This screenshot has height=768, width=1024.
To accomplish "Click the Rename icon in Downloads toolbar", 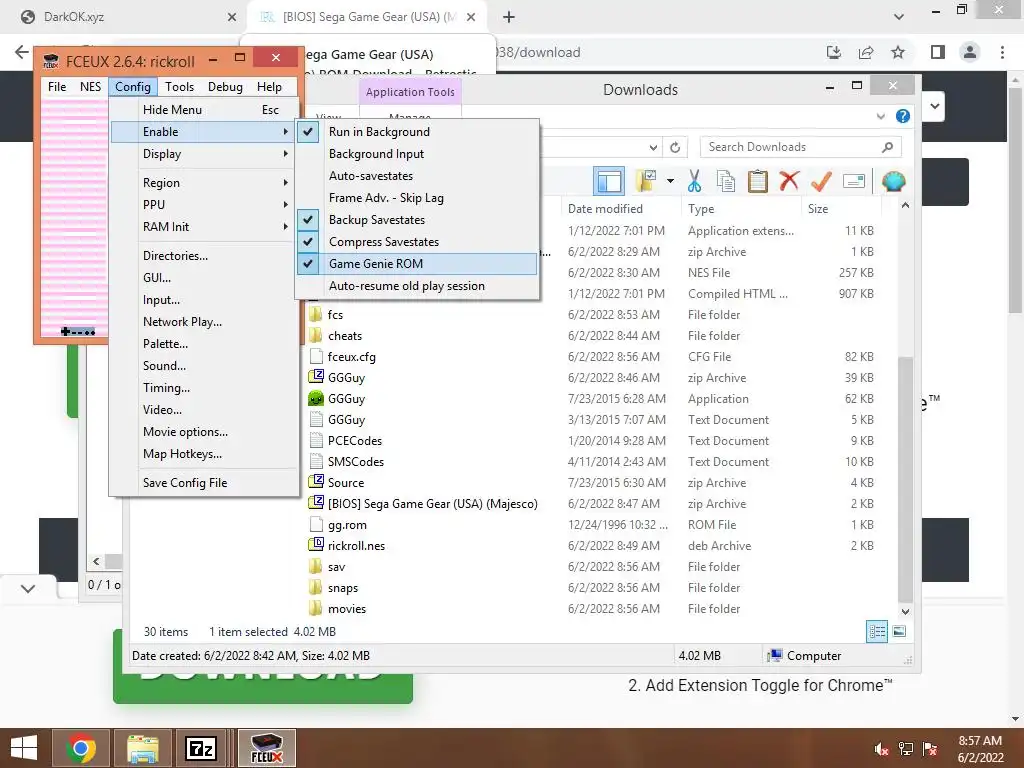I will [854, 181].
